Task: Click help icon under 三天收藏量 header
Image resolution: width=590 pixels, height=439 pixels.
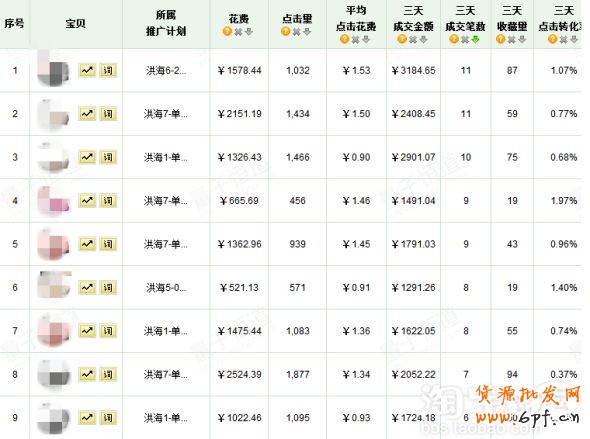Action: (500, 39)
